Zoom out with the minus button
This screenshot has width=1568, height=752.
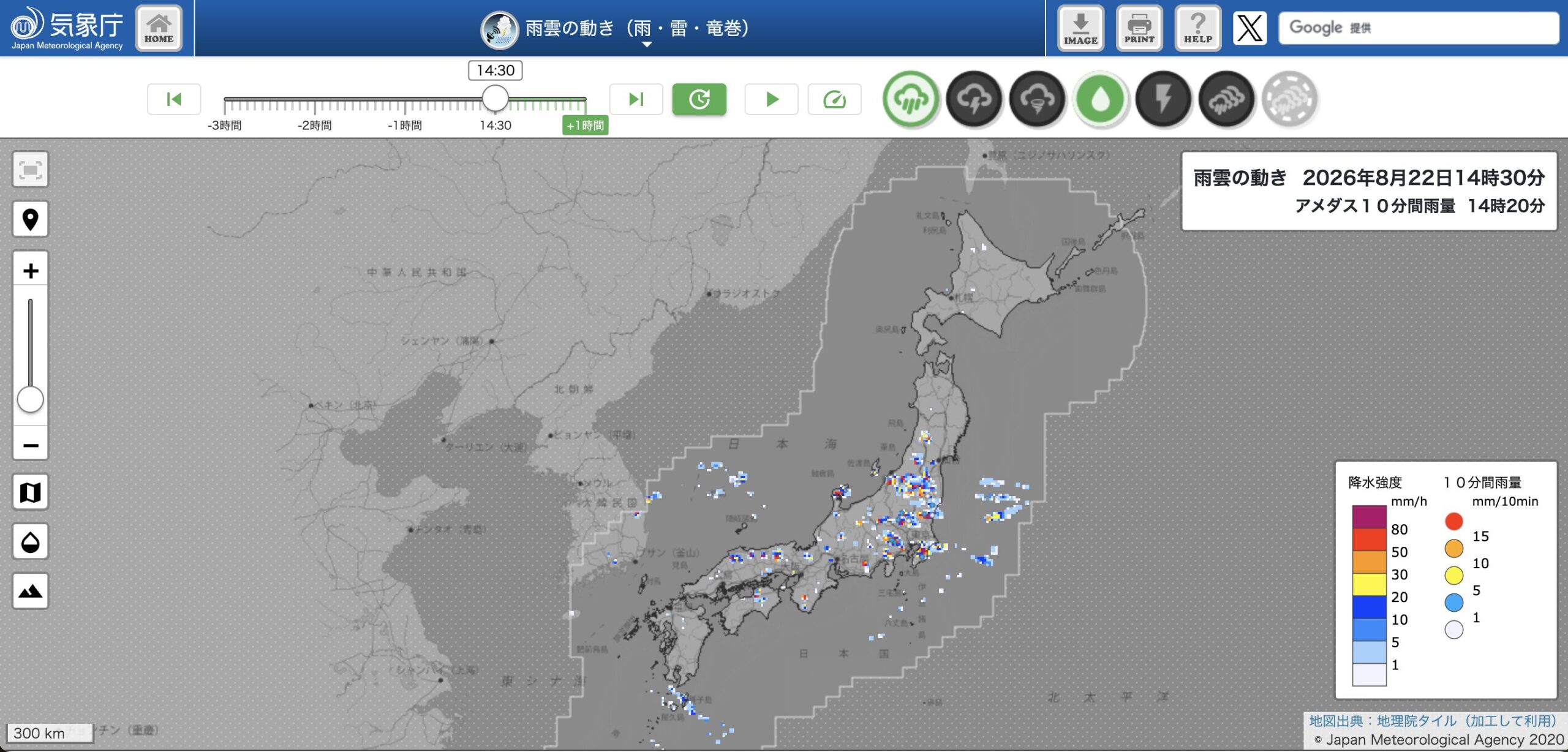pyautogui.click(x=31, y=444)
